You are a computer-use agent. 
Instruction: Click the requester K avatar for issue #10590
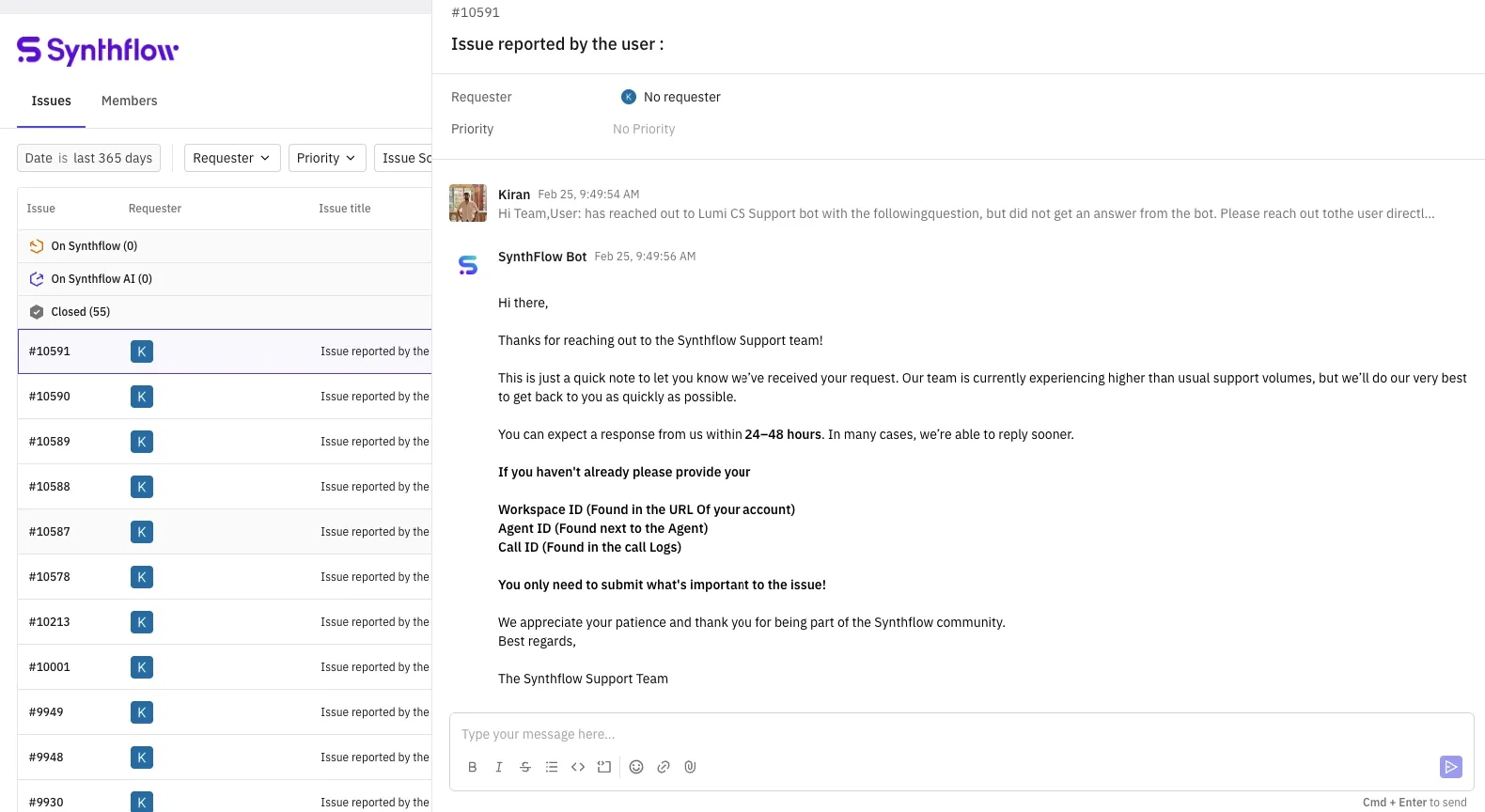142,397
